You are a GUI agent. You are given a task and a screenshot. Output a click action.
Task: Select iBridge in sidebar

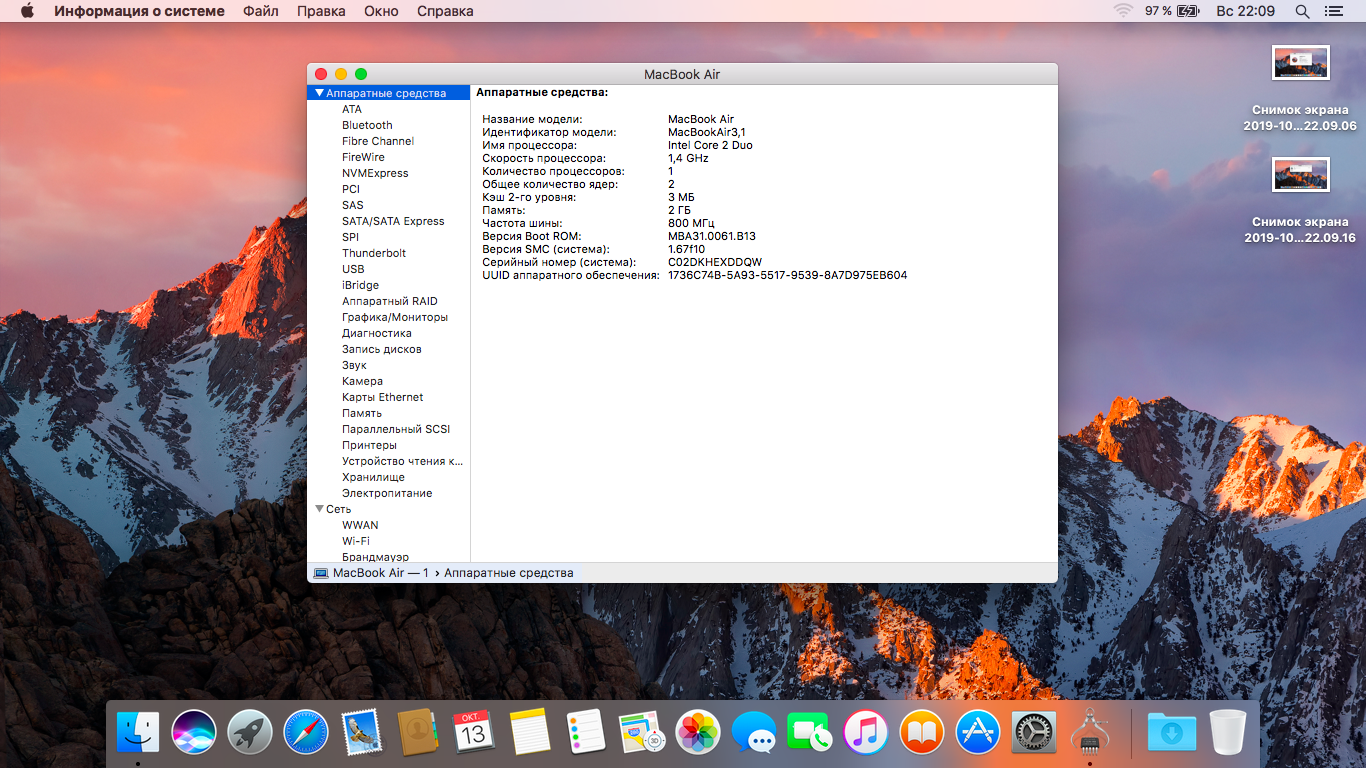360,285
